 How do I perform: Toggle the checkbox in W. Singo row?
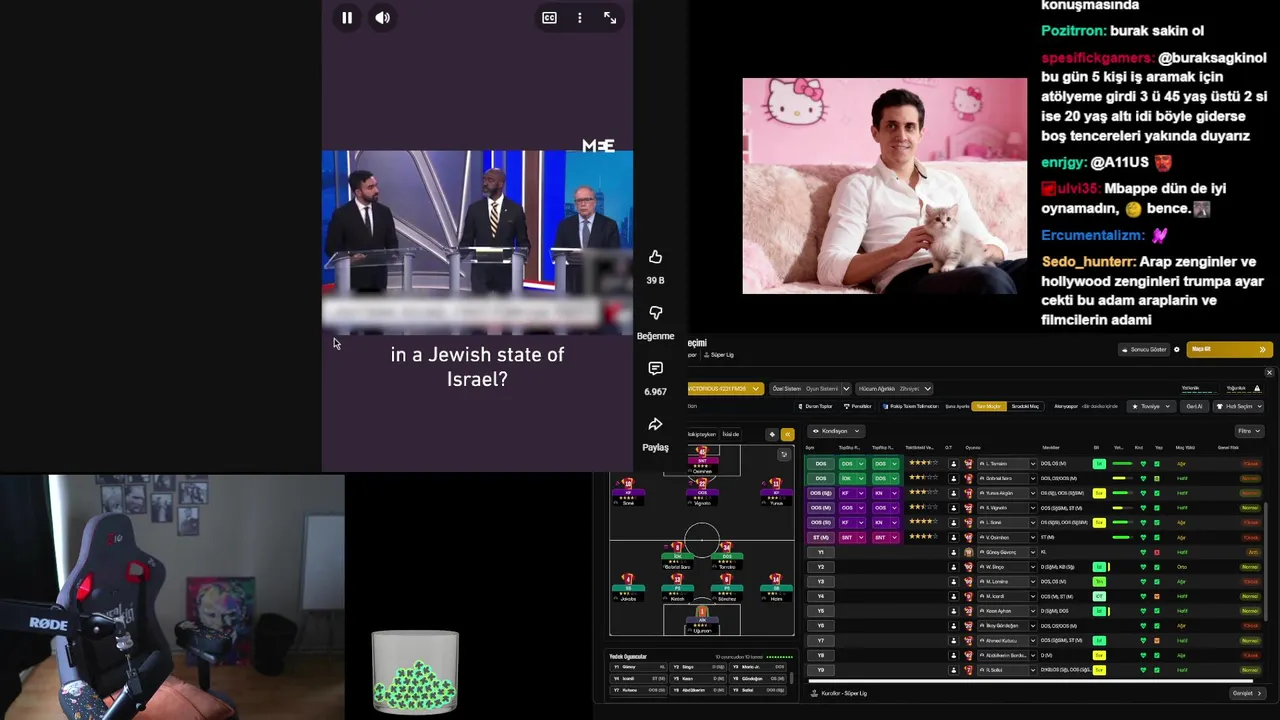click(1157, 567)
